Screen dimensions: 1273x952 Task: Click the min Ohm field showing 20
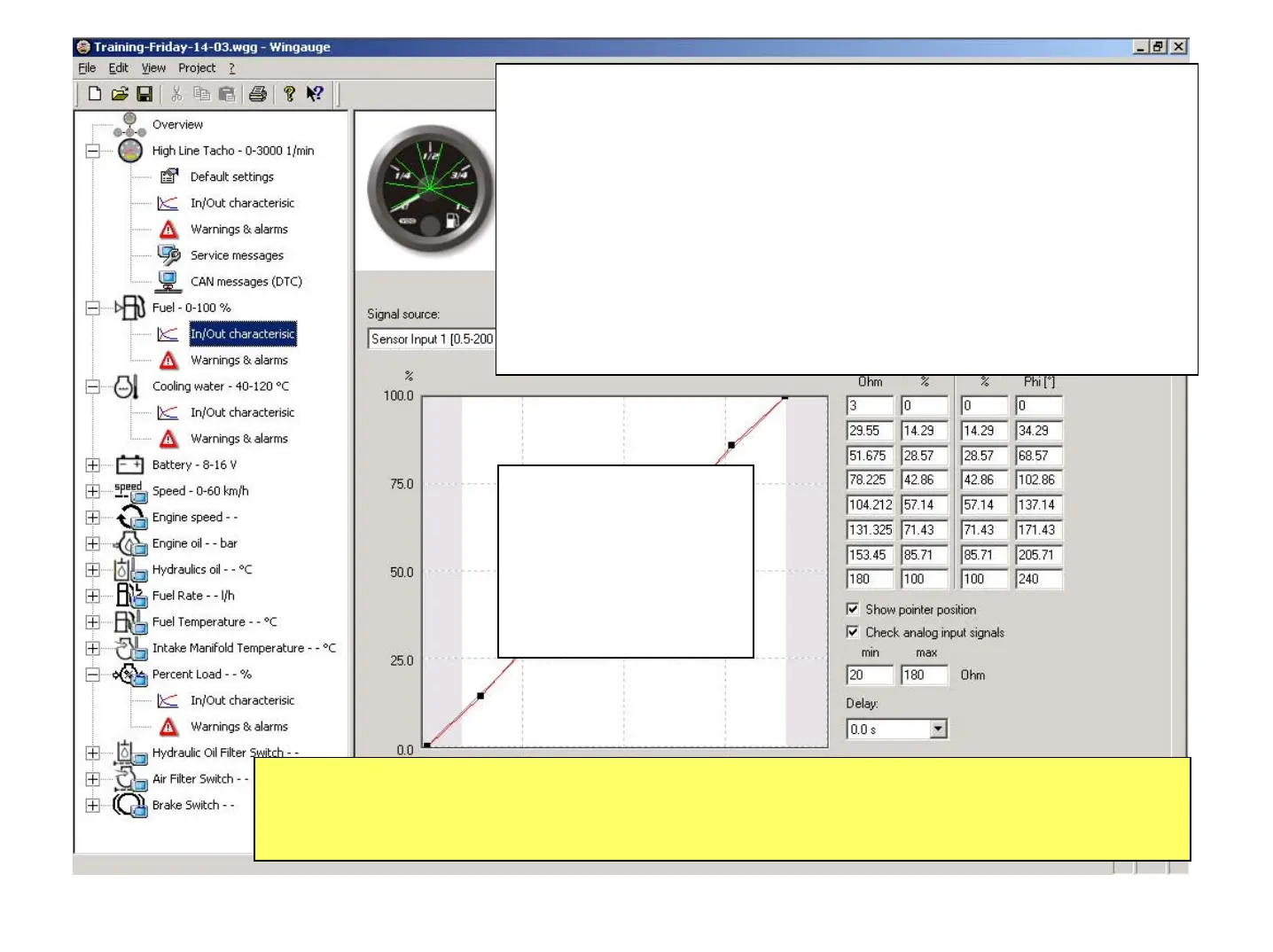(870, 675)
